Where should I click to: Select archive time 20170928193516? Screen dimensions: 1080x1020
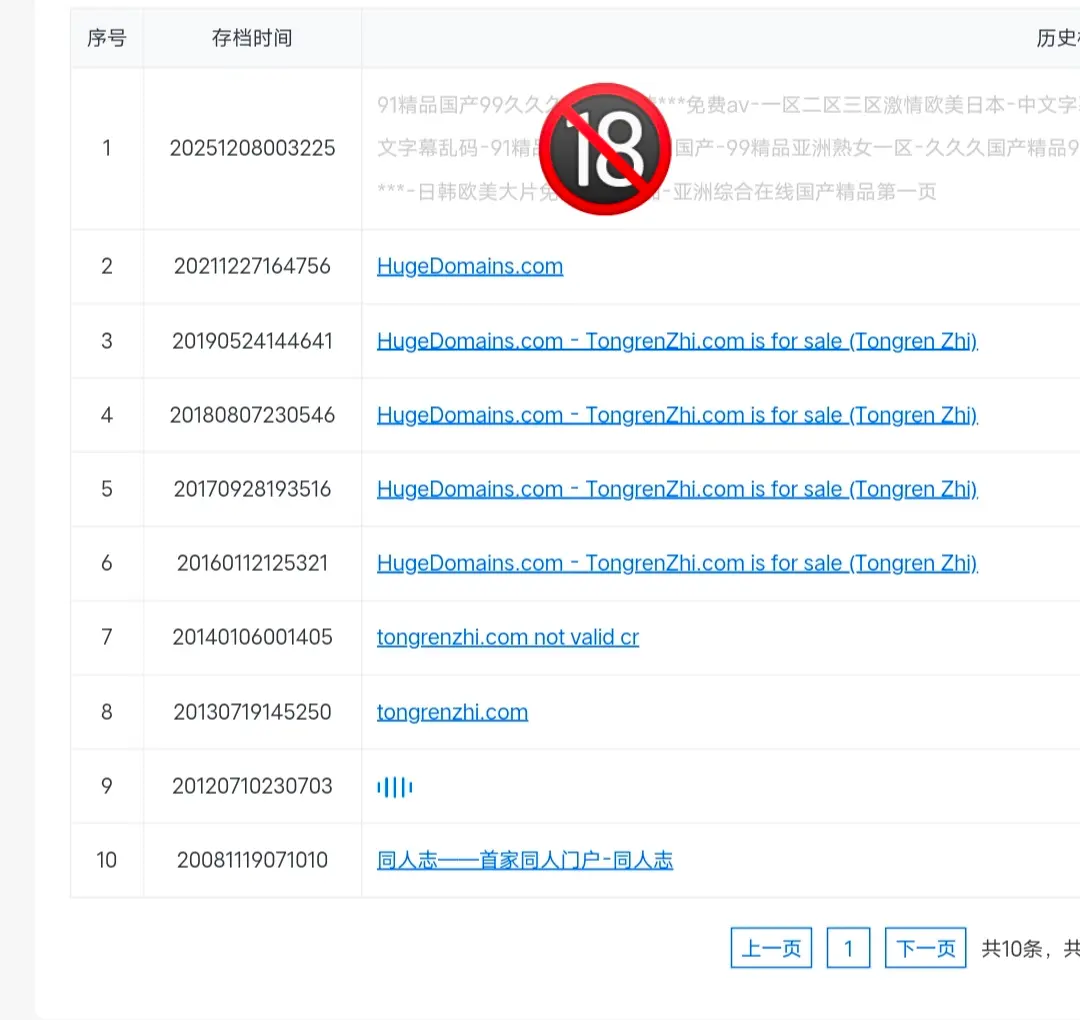tap(252, 489)
